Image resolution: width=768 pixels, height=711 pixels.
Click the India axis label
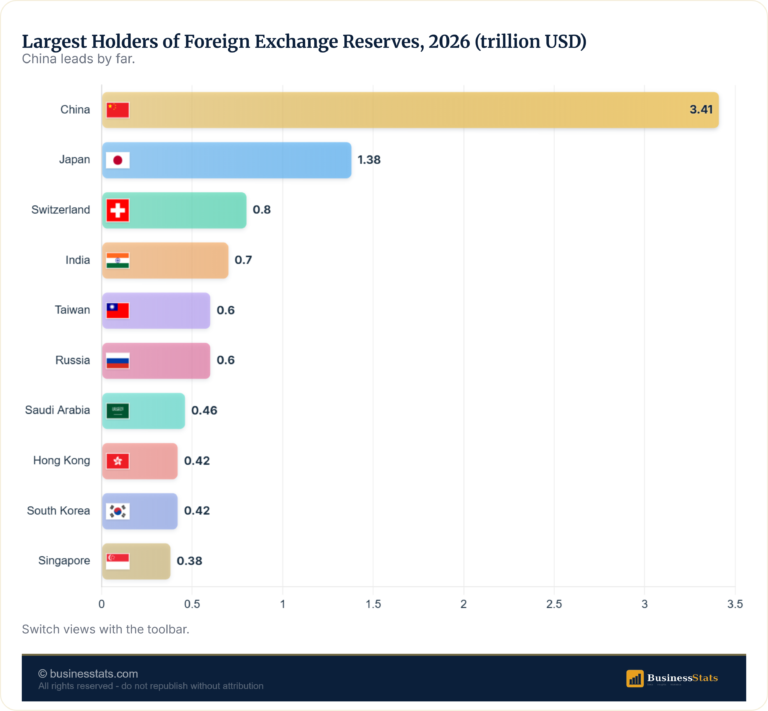coord(78,260)
